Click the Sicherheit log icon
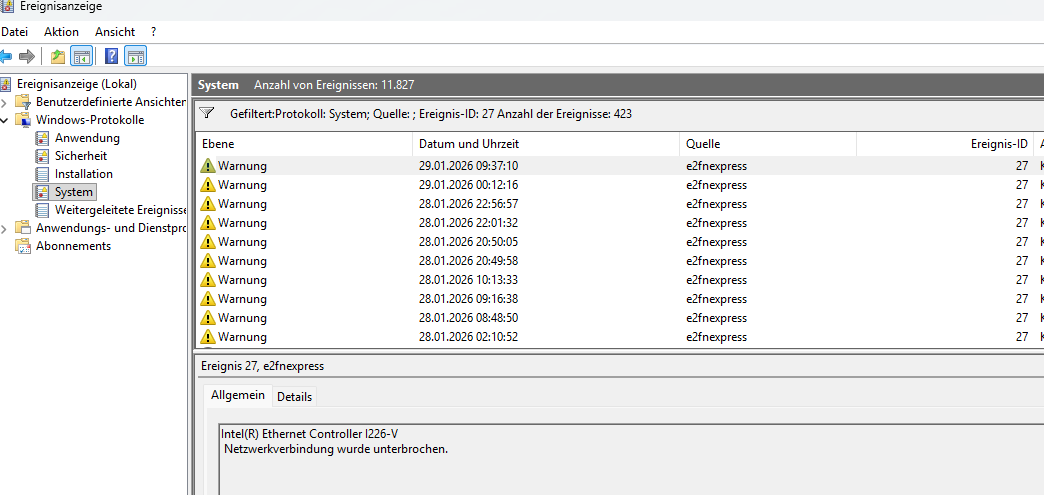 43,156
